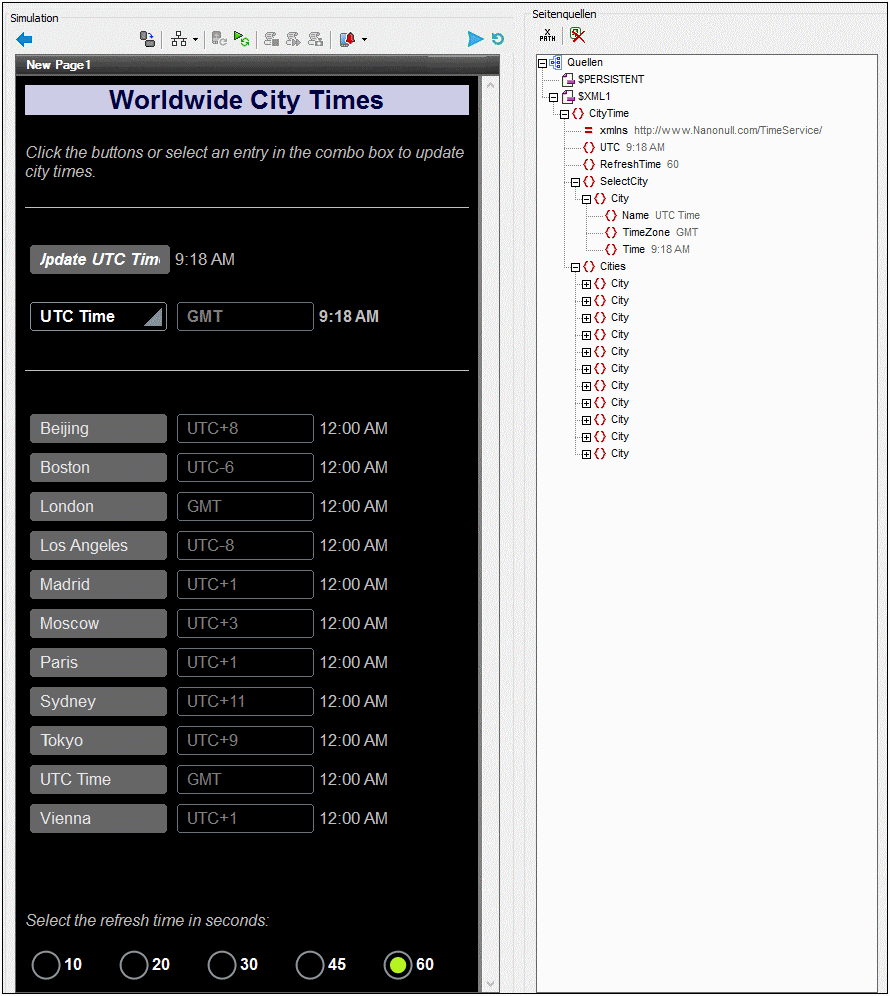Click the Los Angeles city button
The image size is (890, 996).
pyautogui.click(x=98, y=545)
